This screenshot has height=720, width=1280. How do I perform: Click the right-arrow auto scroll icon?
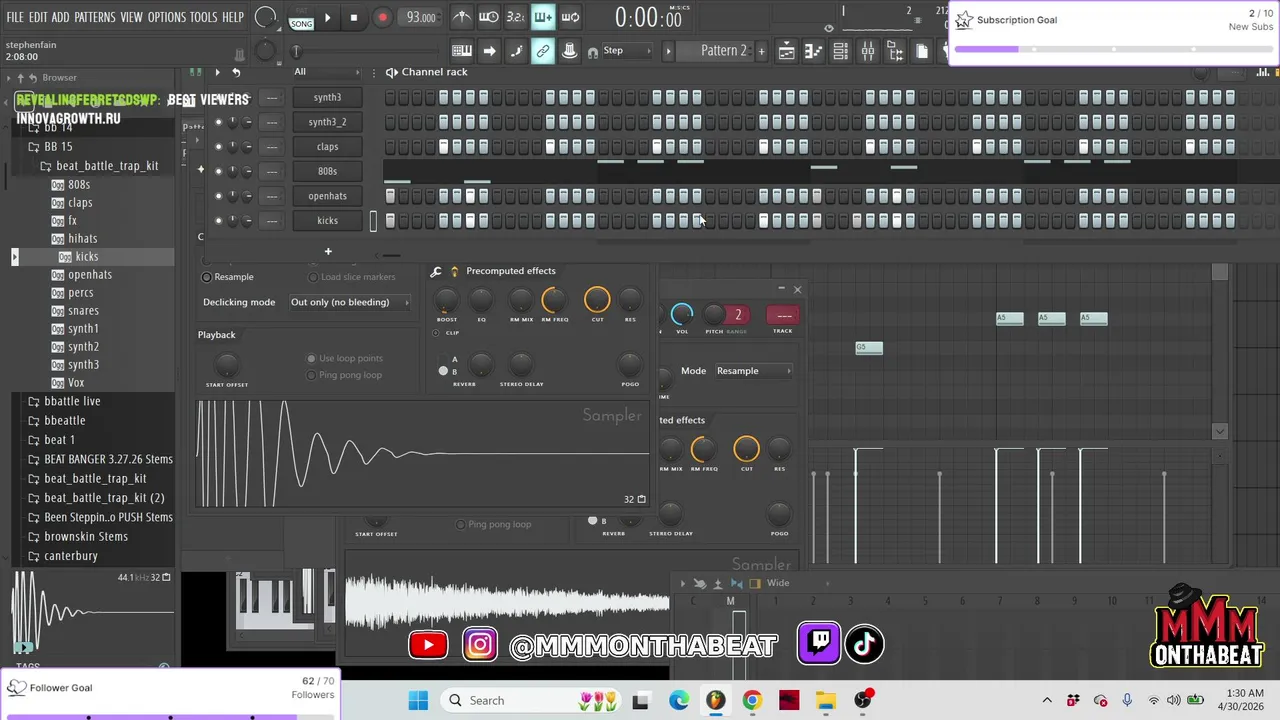pos(489,51)
